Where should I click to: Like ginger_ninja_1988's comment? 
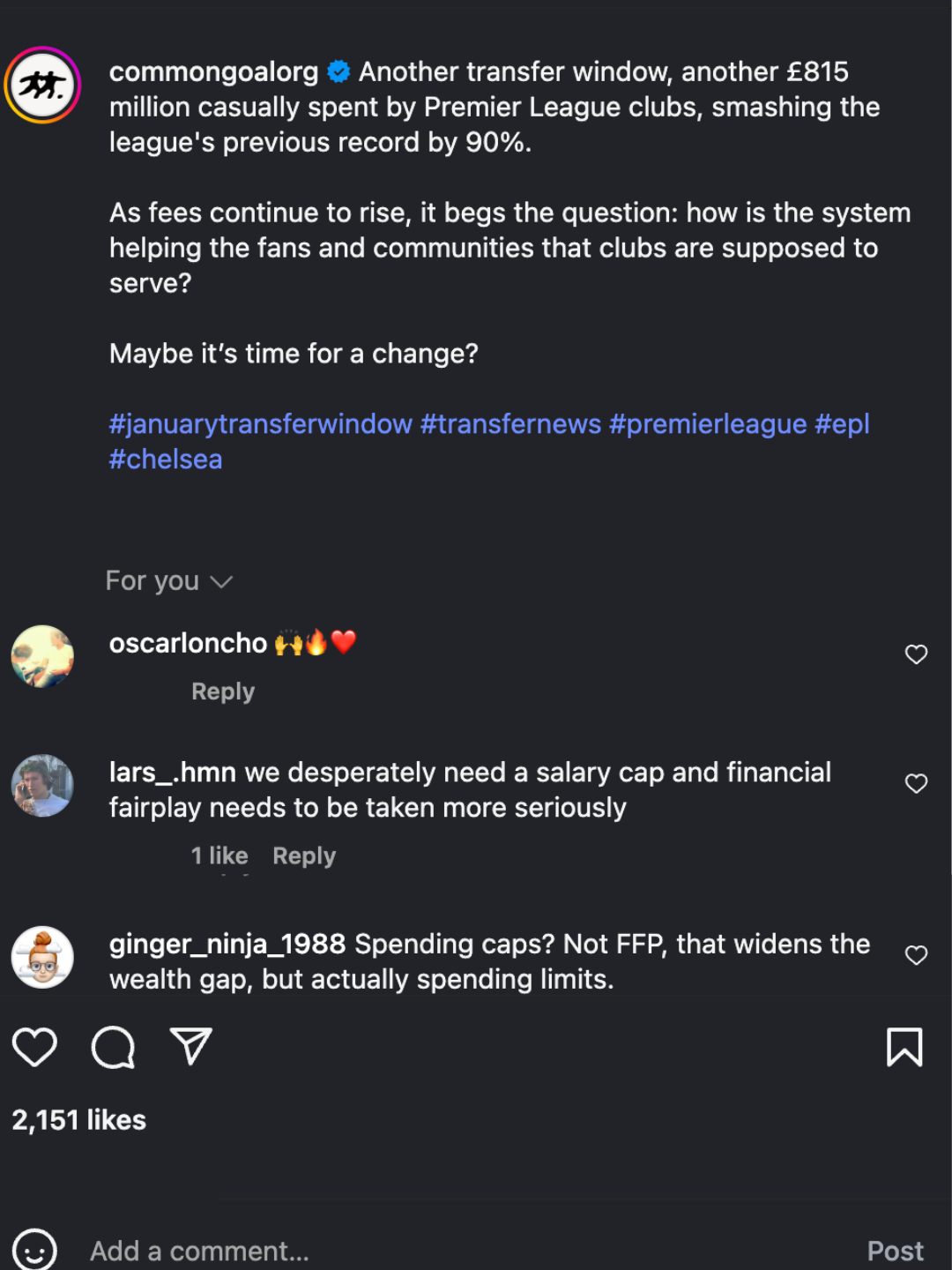click(x=916, y=955)
